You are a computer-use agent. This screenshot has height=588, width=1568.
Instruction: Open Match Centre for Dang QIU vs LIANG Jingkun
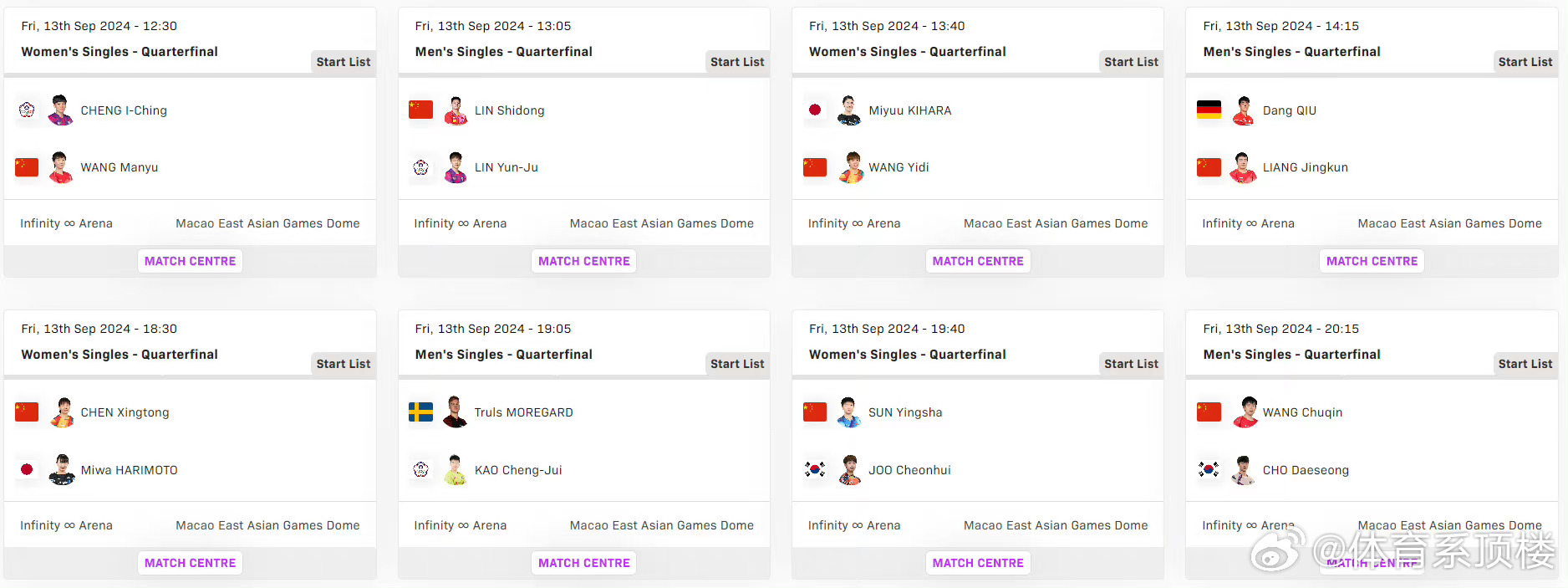pyautogui.click(x=1372, y=261)
